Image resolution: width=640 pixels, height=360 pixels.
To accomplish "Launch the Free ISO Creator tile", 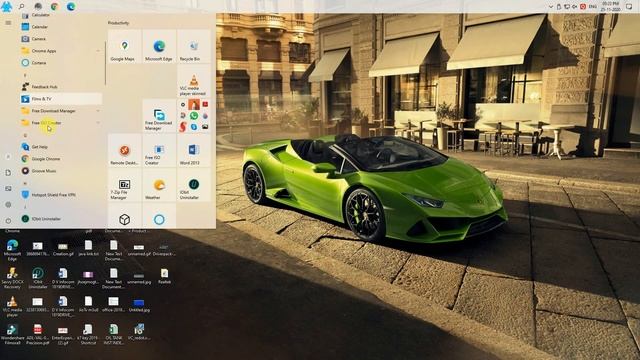I will [x=159, y=151].
